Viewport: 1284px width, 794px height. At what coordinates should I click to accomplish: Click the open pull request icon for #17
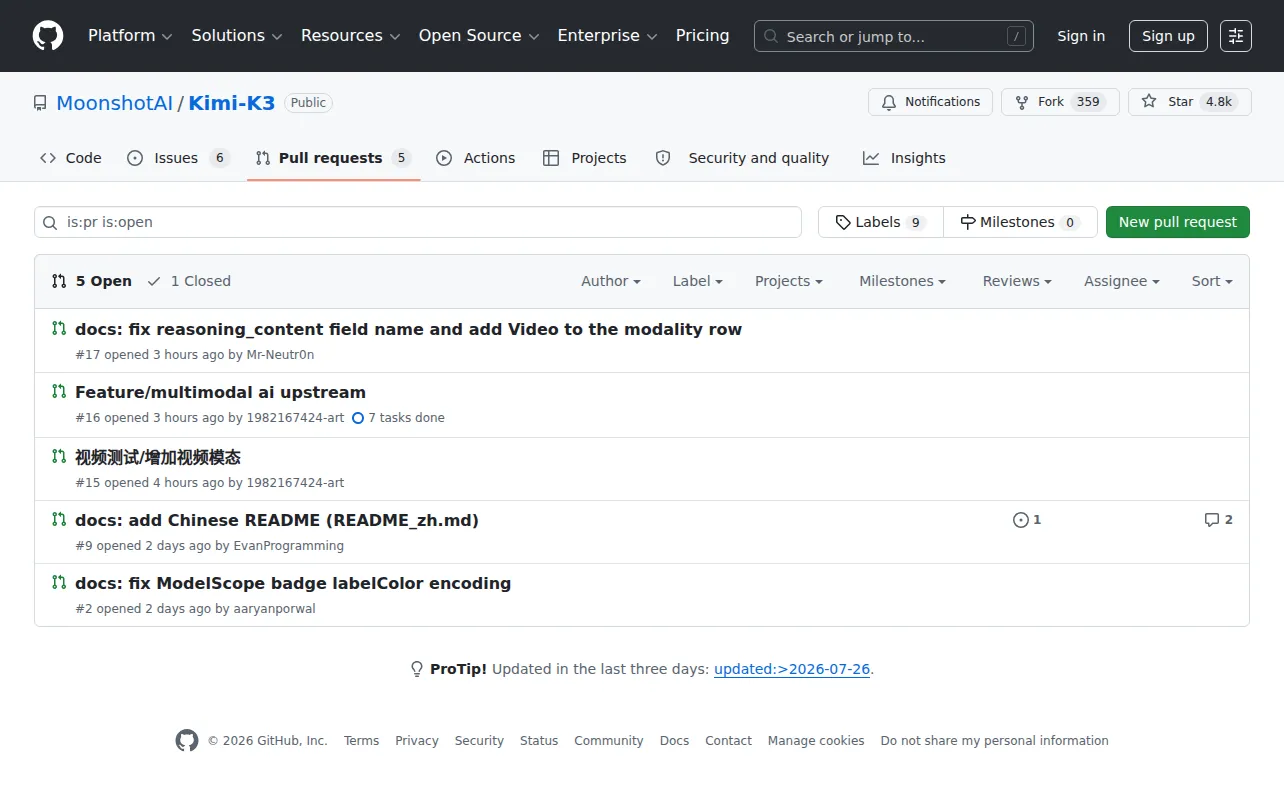(59, 329)
